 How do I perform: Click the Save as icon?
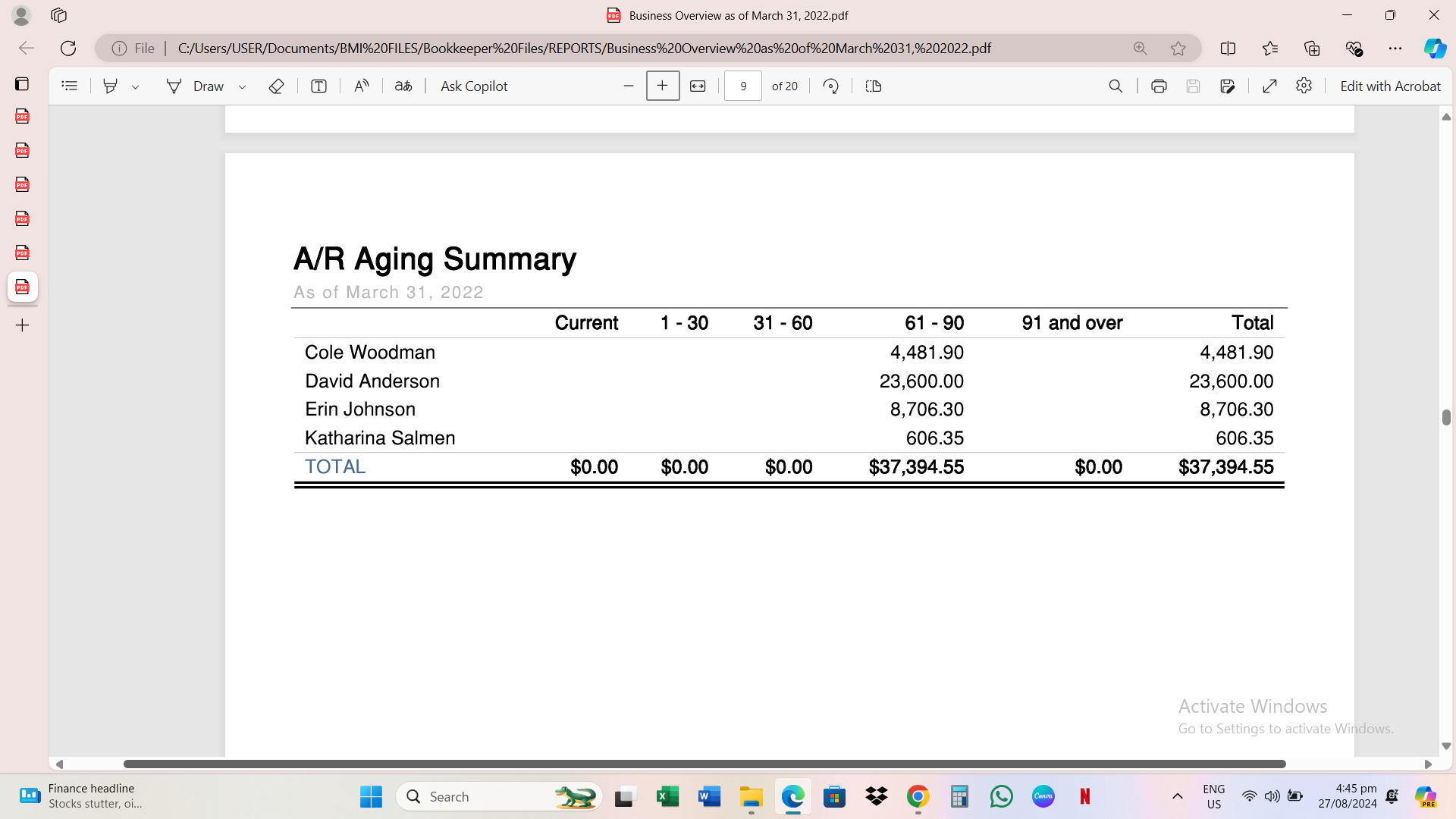(1228, 86)
